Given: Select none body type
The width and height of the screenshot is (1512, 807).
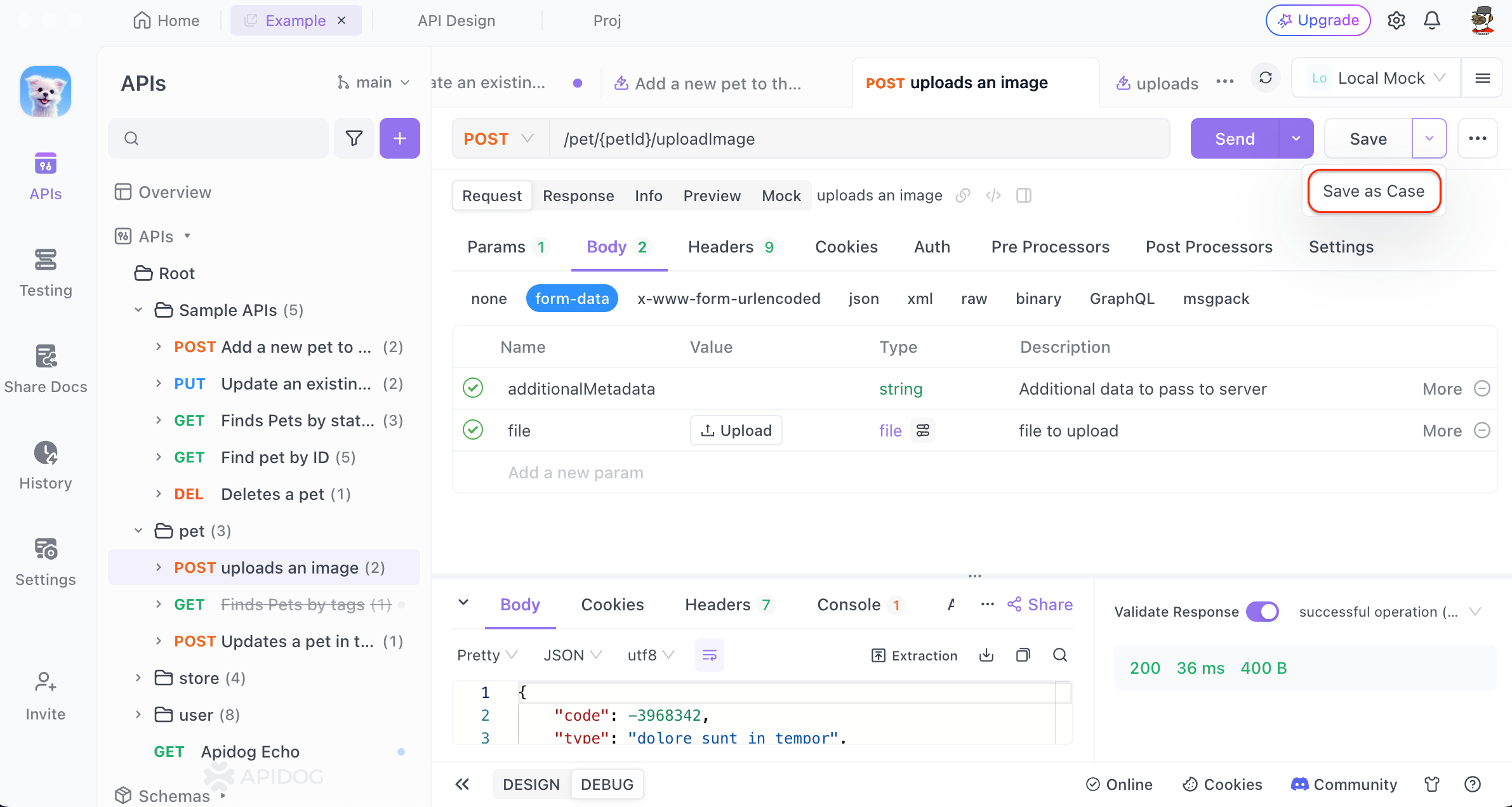Looking at the screenshot, I should click(489, 299).
